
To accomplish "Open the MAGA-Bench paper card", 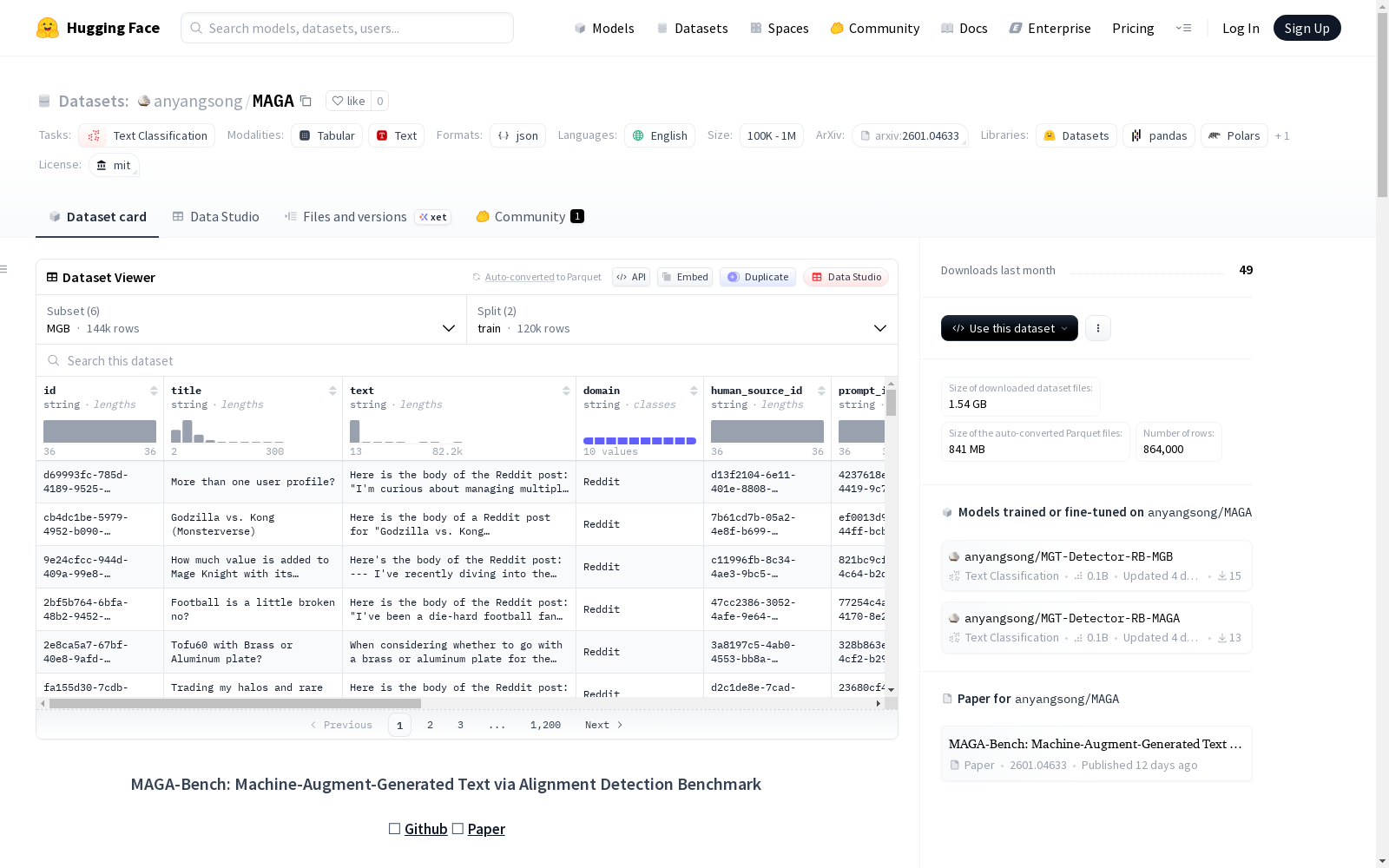I will pyautogui.click(x=1096, y=753).
